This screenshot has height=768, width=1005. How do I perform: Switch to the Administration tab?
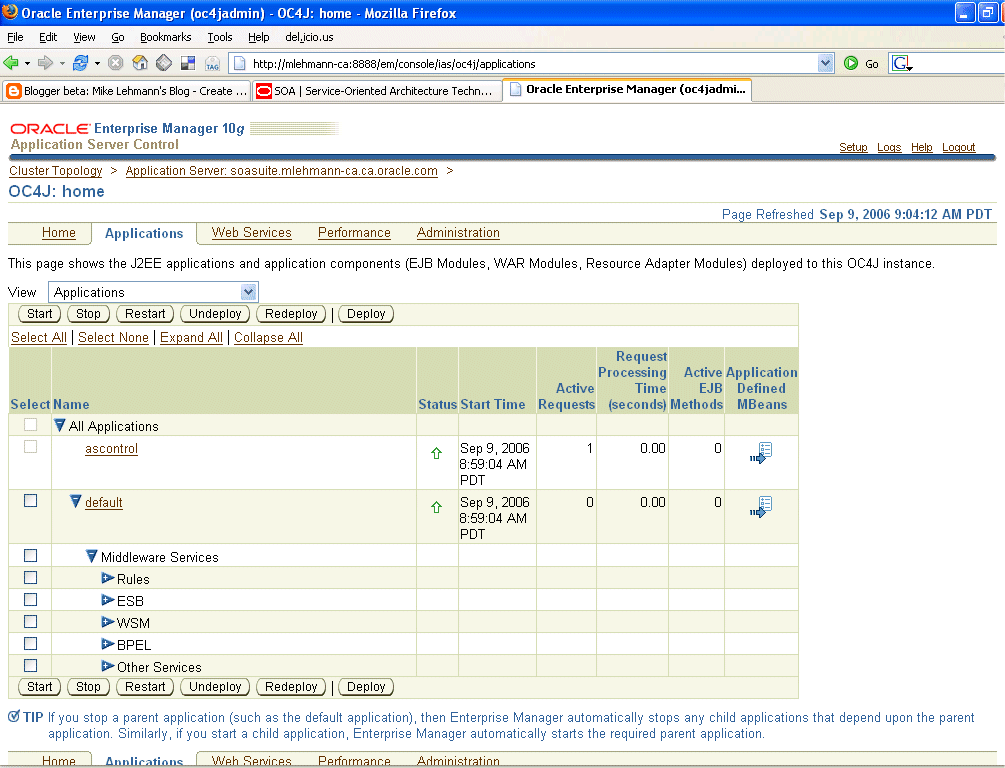(458, 233)
